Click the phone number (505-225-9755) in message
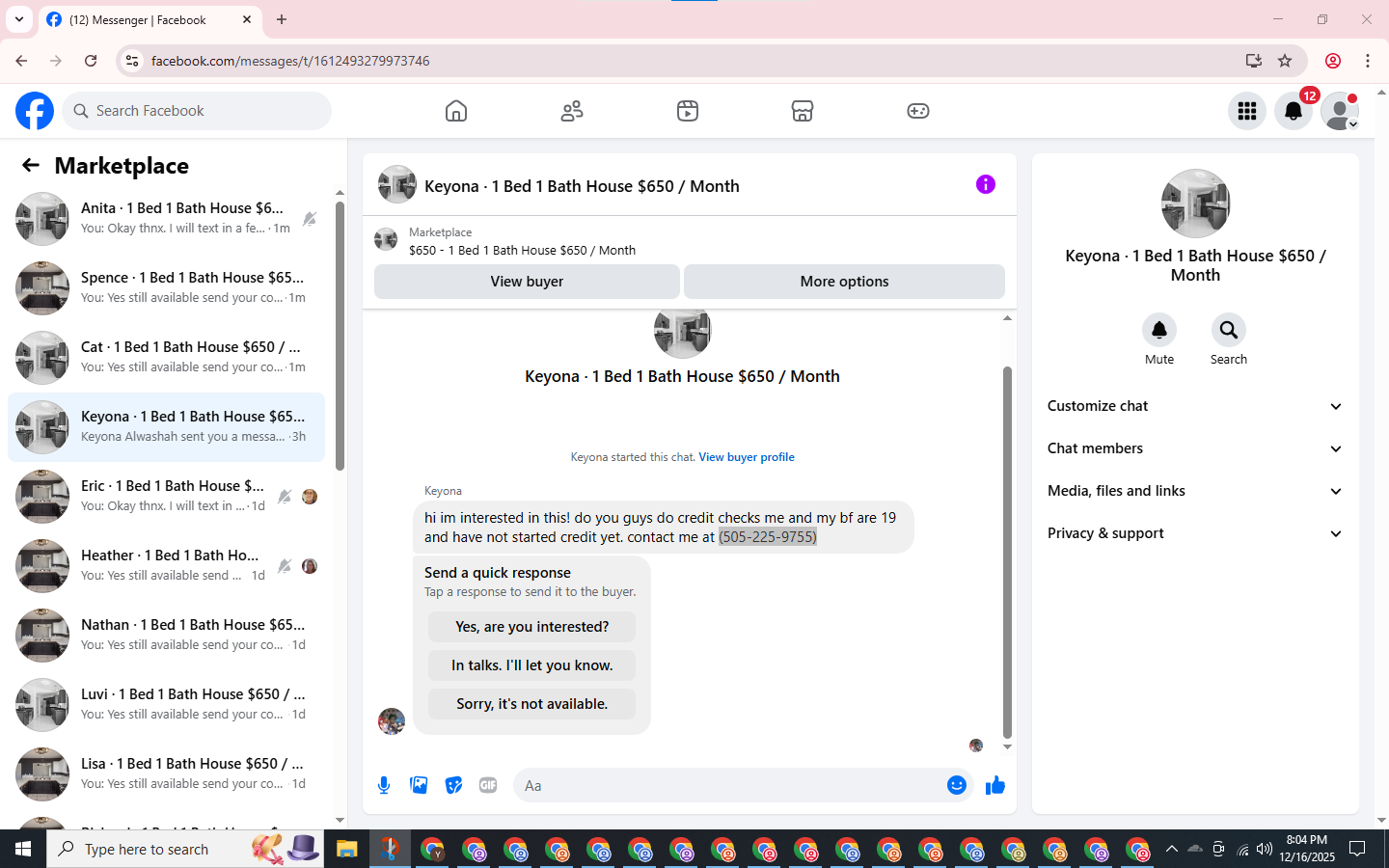This screenshot has width=1389, height=868. point(768,537)
